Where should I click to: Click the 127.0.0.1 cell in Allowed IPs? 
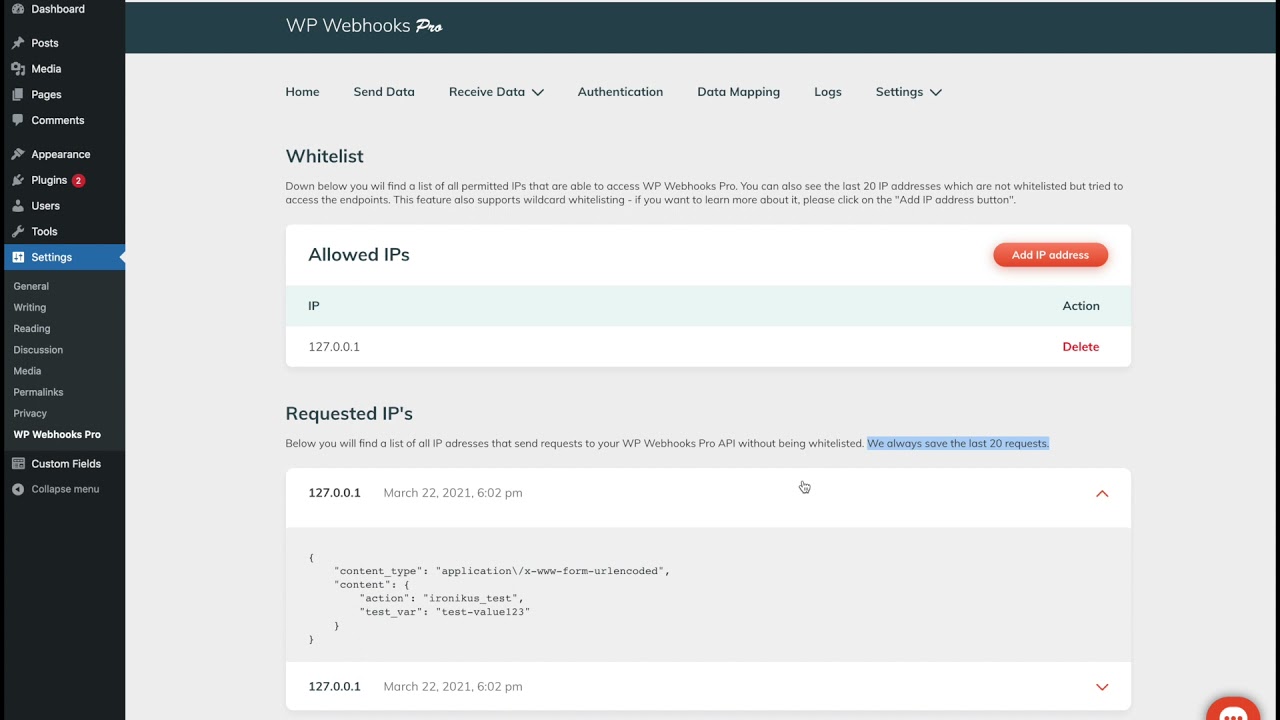click(334, 347)
